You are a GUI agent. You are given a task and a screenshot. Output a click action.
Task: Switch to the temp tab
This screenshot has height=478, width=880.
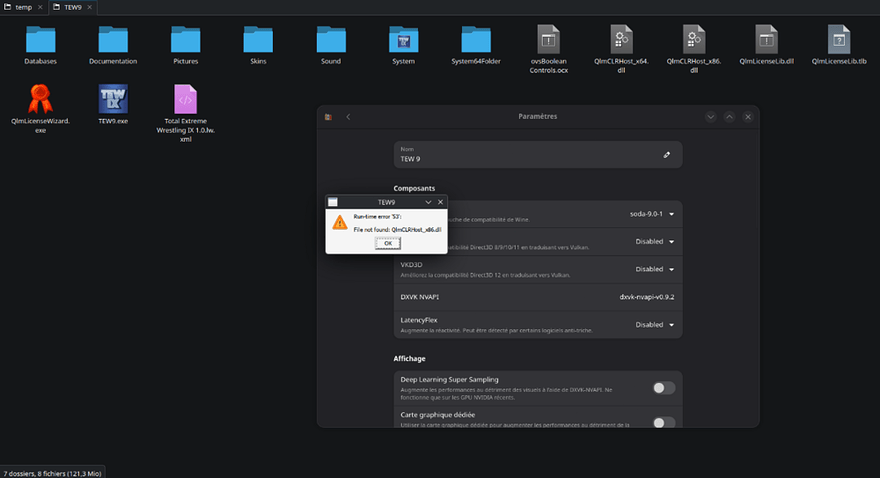click(x=23, y=7)
